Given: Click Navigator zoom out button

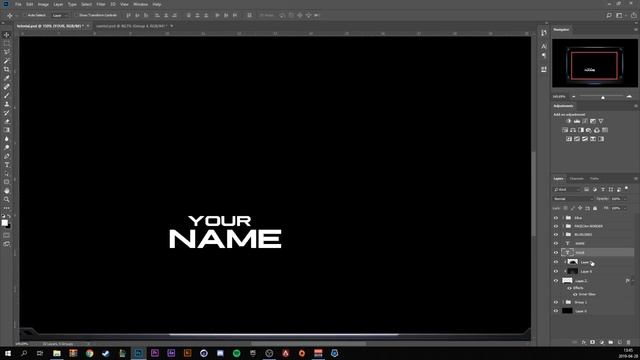Looking at the screenshot, I should (573, 96).
